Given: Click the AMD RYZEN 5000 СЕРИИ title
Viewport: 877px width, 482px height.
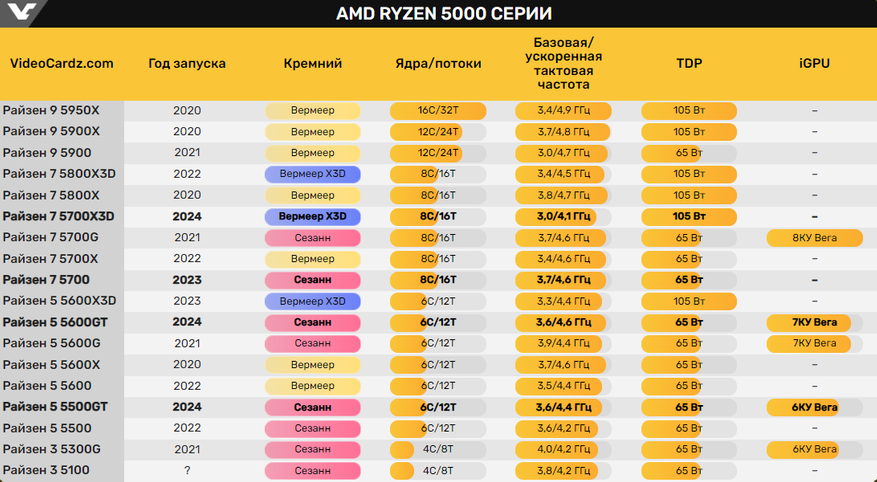Looking at the screenshot, I should click(x=437, y=14).
